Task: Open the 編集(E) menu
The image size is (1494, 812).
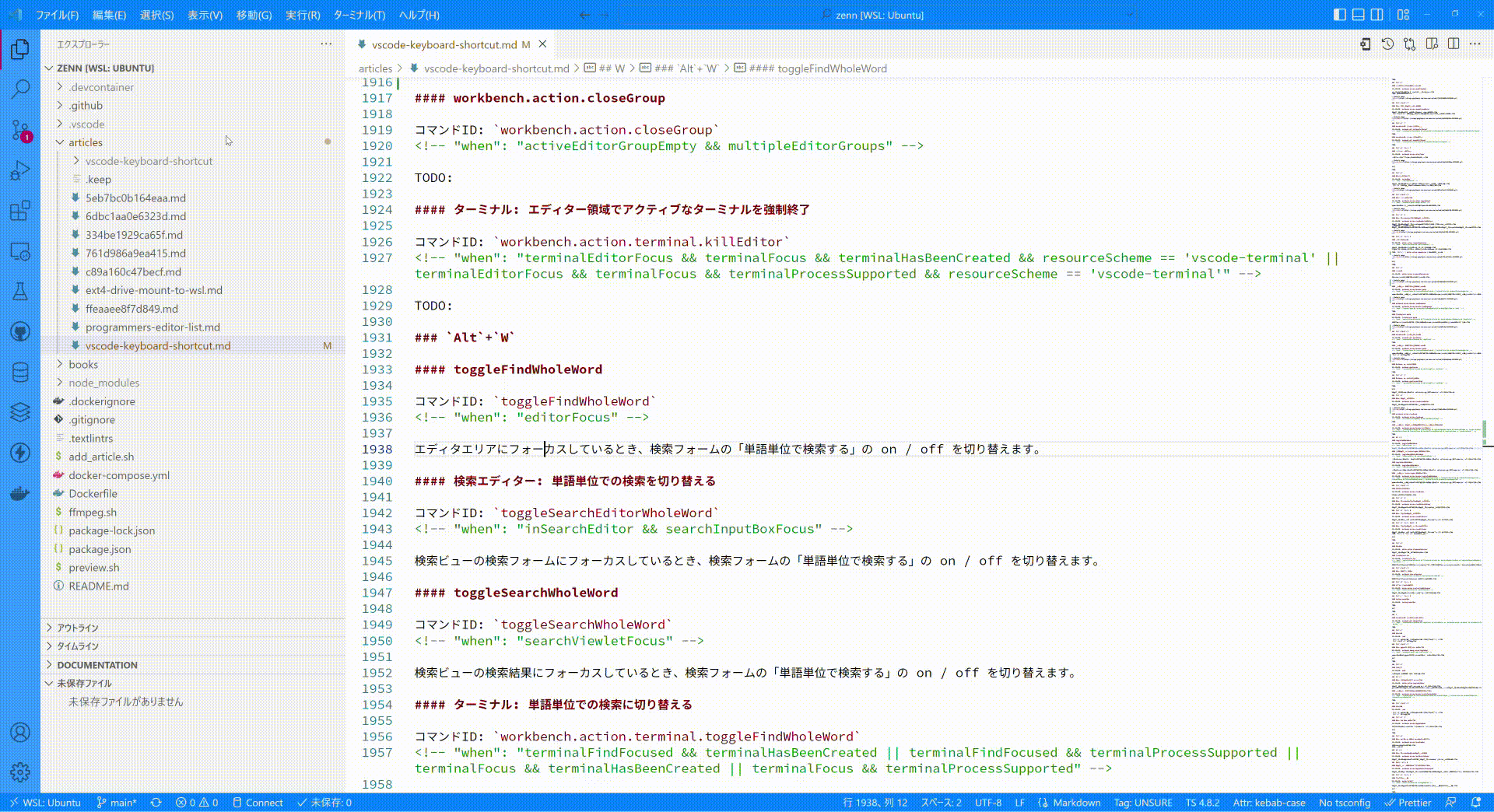Action: click(109, 15)
